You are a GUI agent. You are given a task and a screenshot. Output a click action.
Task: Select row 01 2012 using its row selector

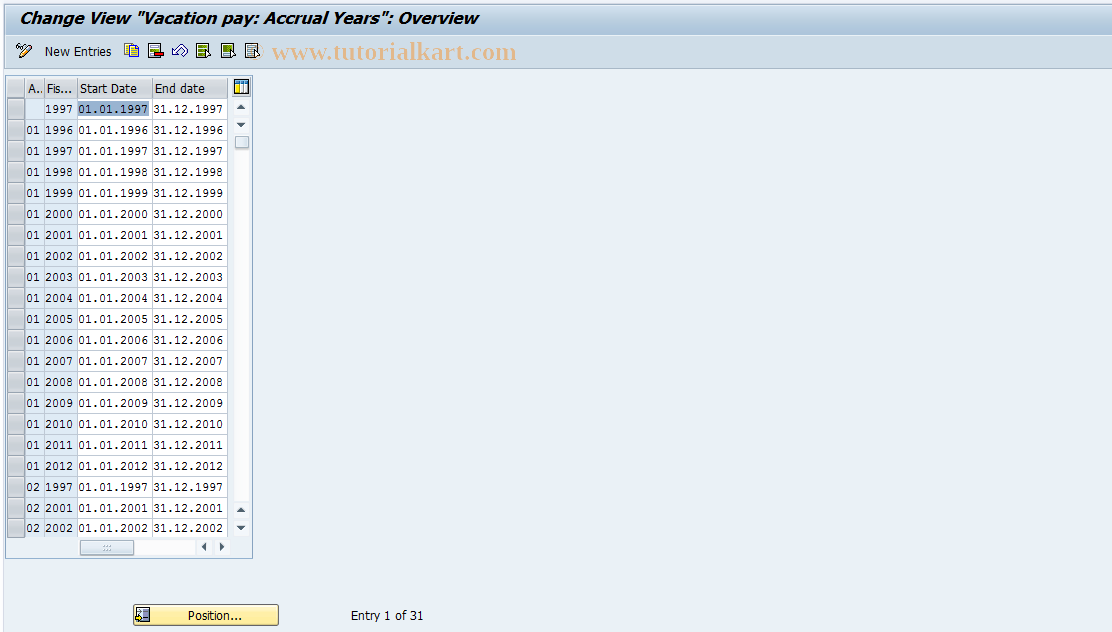[x=16, y=466]
